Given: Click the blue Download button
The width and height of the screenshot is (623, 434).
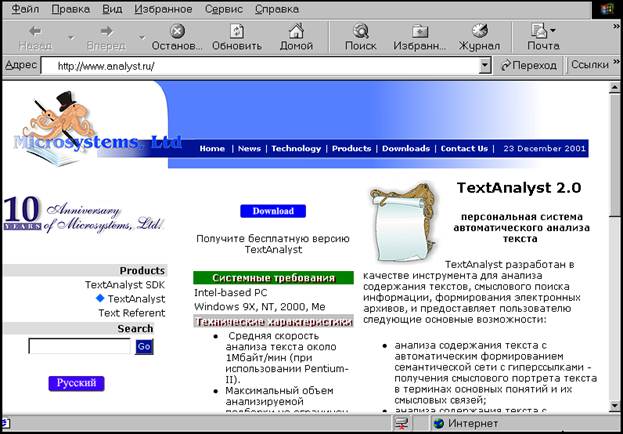Looking at the screenshot, I should 273,211.
